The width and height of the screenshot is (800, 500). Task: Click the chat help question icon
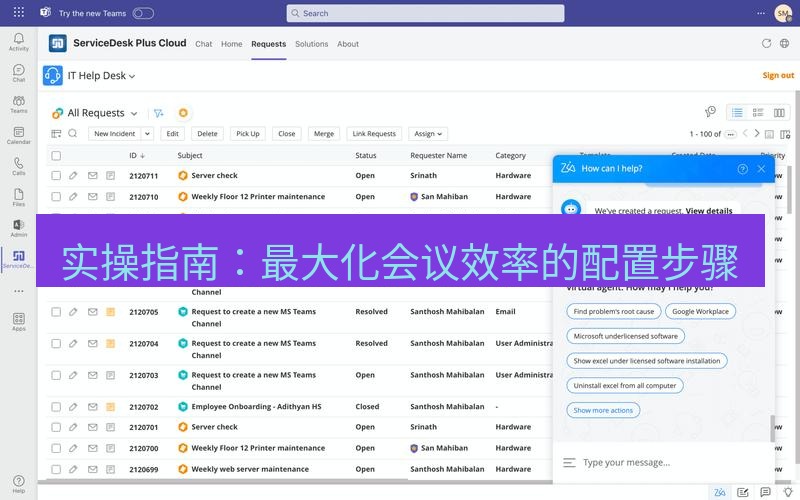[x=743, y=169]
